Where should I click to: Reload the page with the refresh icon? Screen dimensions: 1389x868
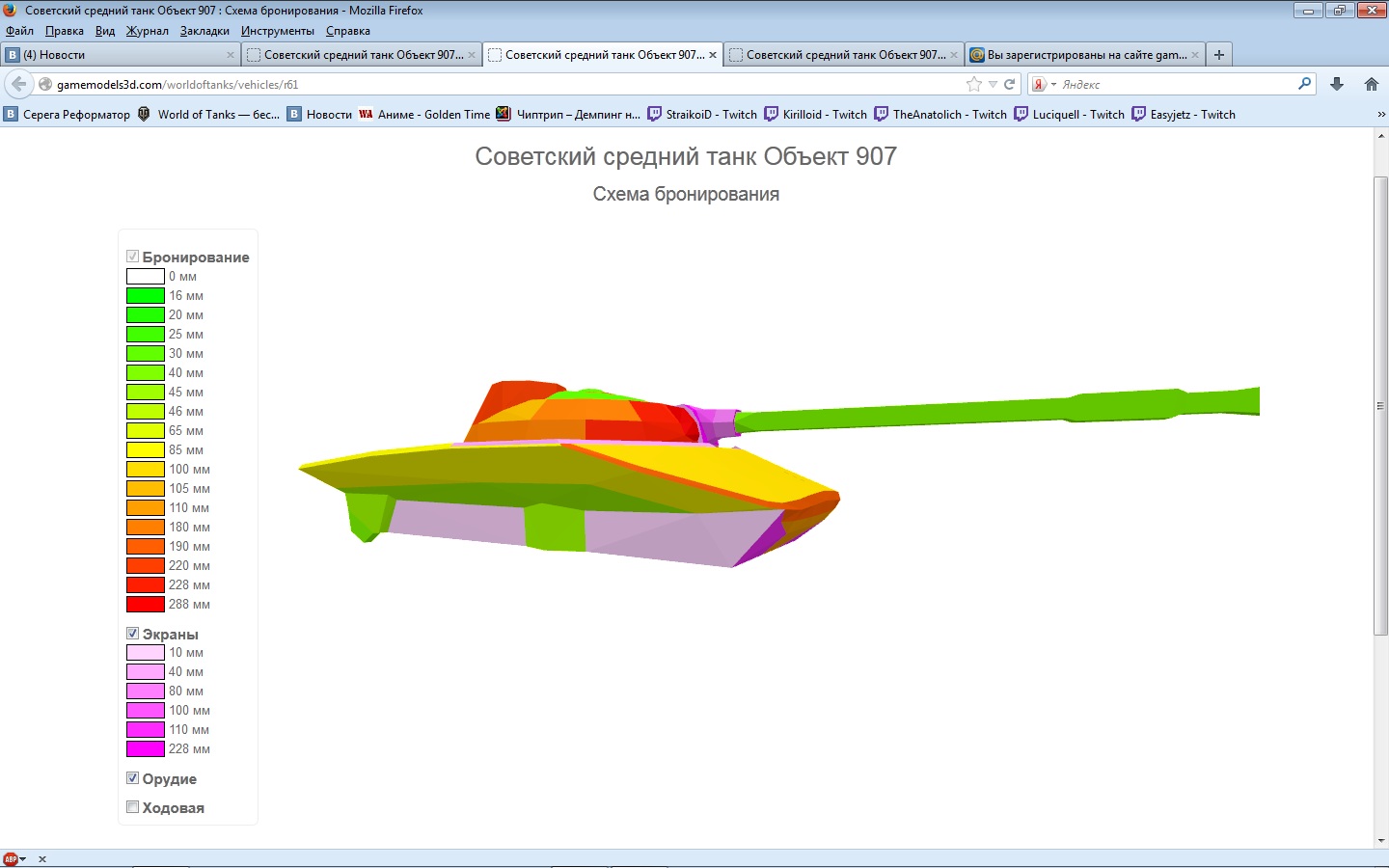pyautogui.click(x=1010, y=84)
